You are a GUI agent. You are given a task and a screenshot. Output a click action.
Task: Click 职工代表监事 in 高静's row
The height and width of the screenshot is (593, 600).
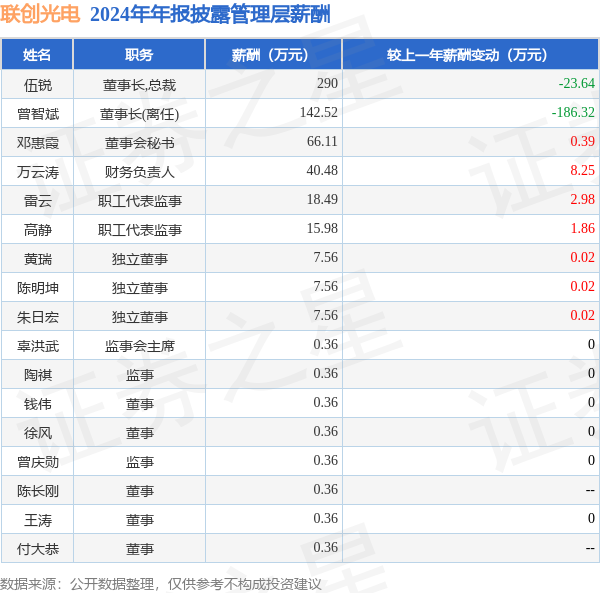(x=139, y=230)
